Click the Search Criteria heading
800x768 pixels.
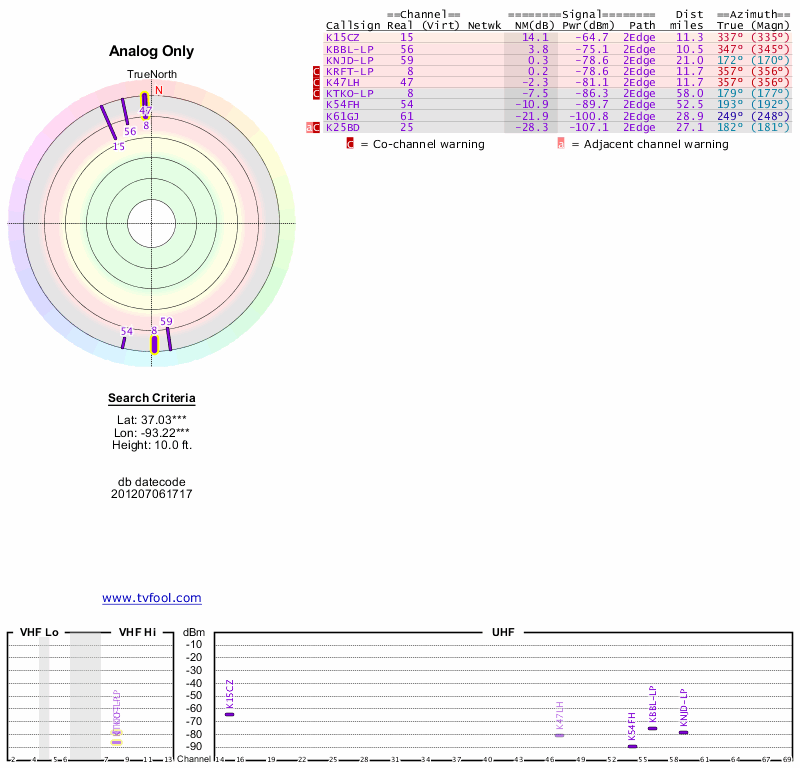(x=152, y=398)
